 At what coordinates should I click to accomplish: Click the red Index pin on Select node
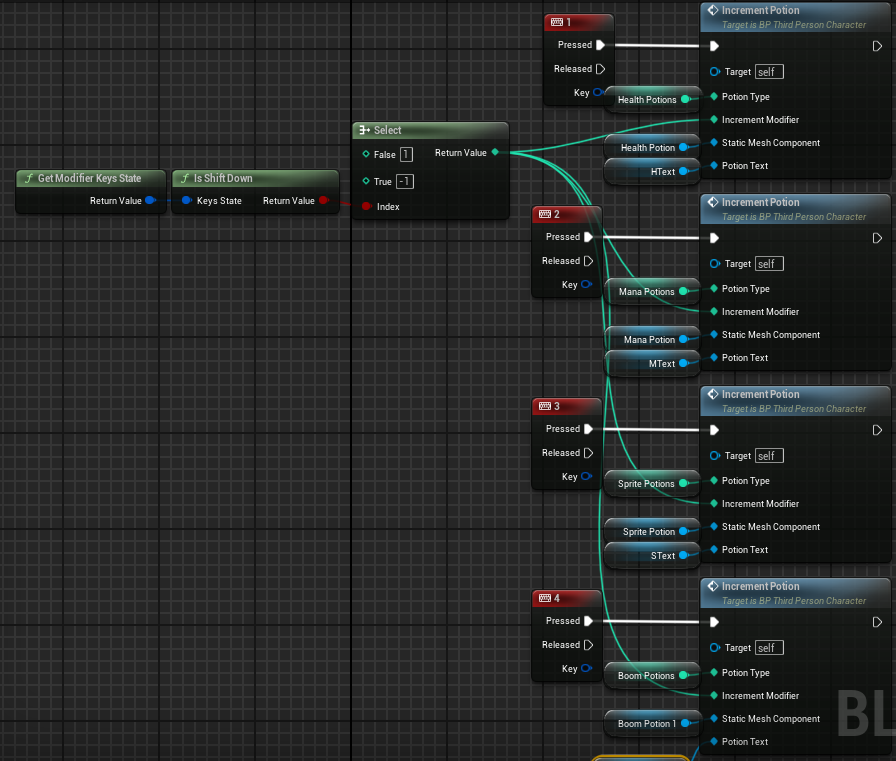[366, 207]
